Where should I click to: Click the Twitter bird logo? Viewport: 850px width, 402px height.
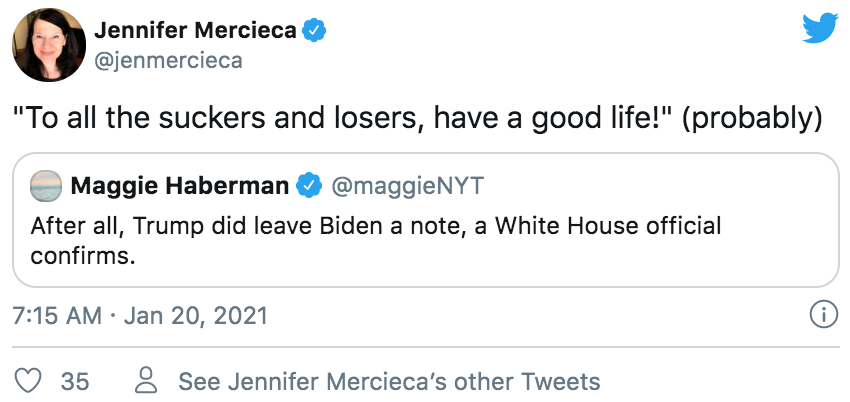pyautogui.click(x=819, y=27)
